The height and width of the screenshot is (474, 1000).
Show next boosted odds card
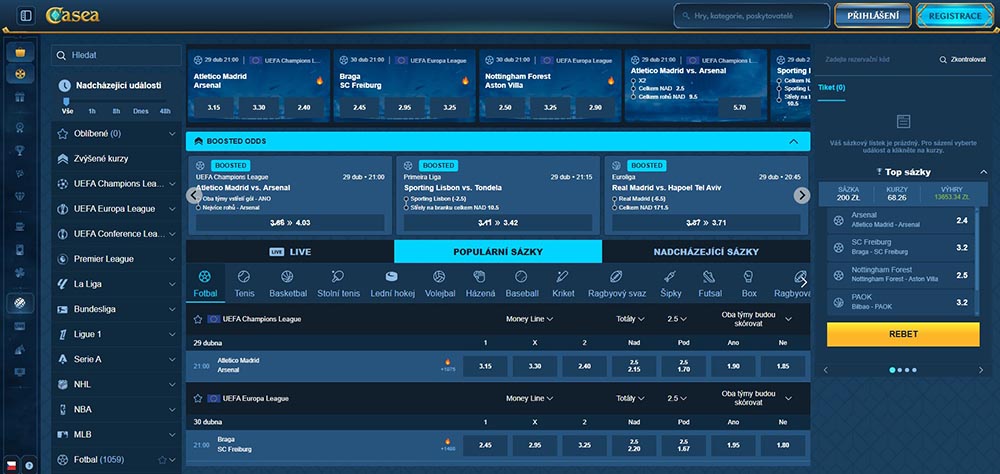coord(802,195)
